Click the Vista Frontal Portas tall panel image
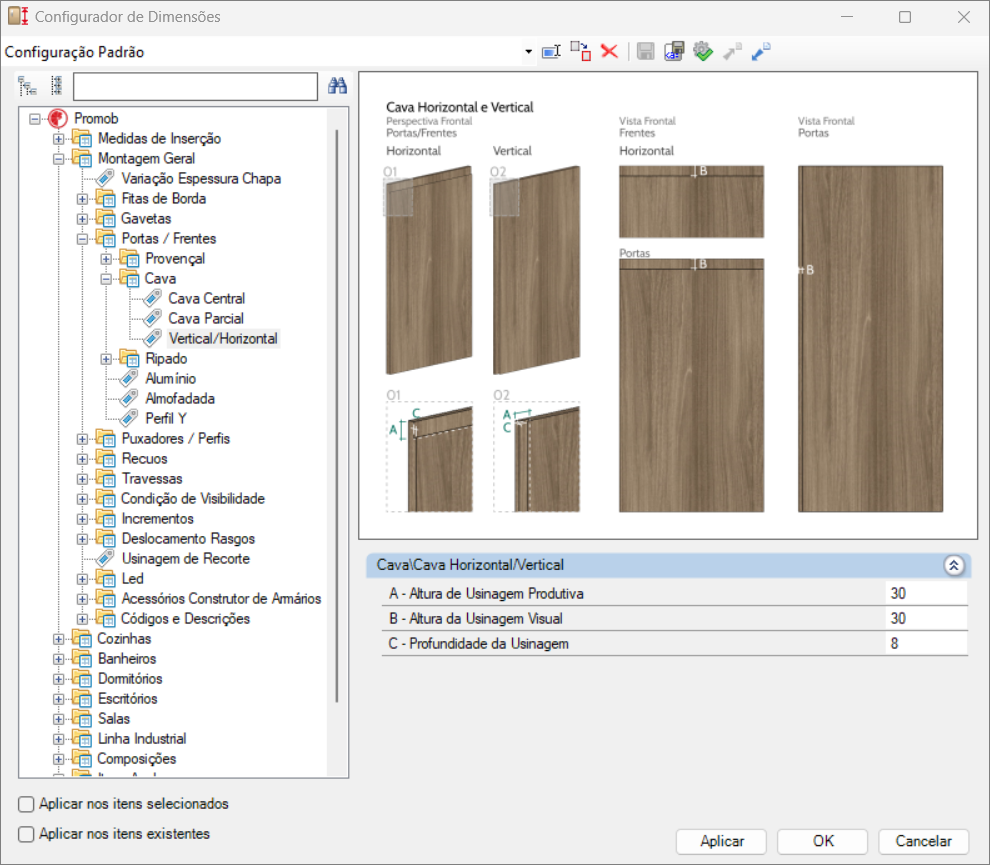The width and height of the screenshot is (990, 865). click(x=870, y=338)
